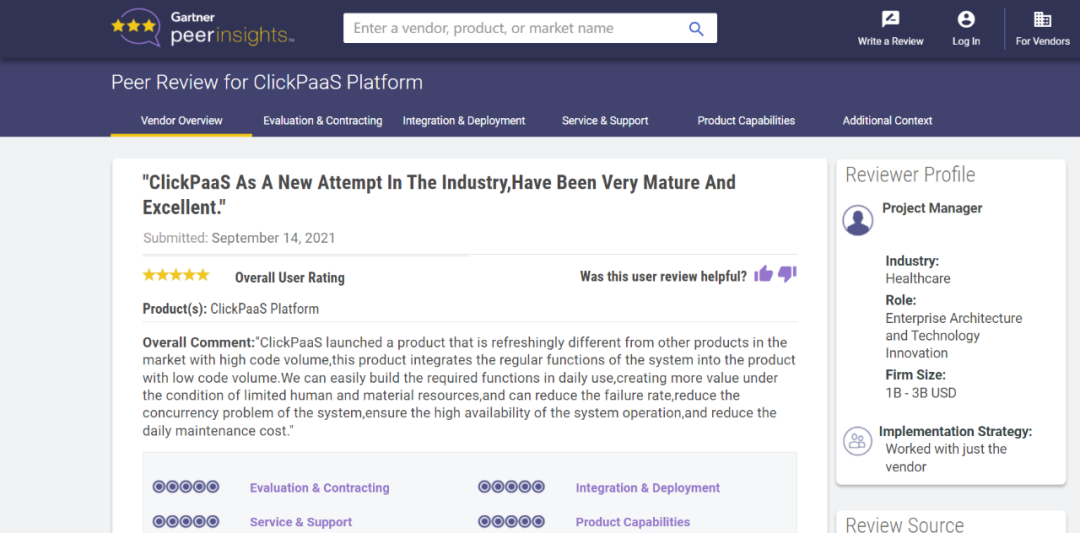
Task: Open the Write a Review icon
Action: pyautogui.click(x=890, y=20)
